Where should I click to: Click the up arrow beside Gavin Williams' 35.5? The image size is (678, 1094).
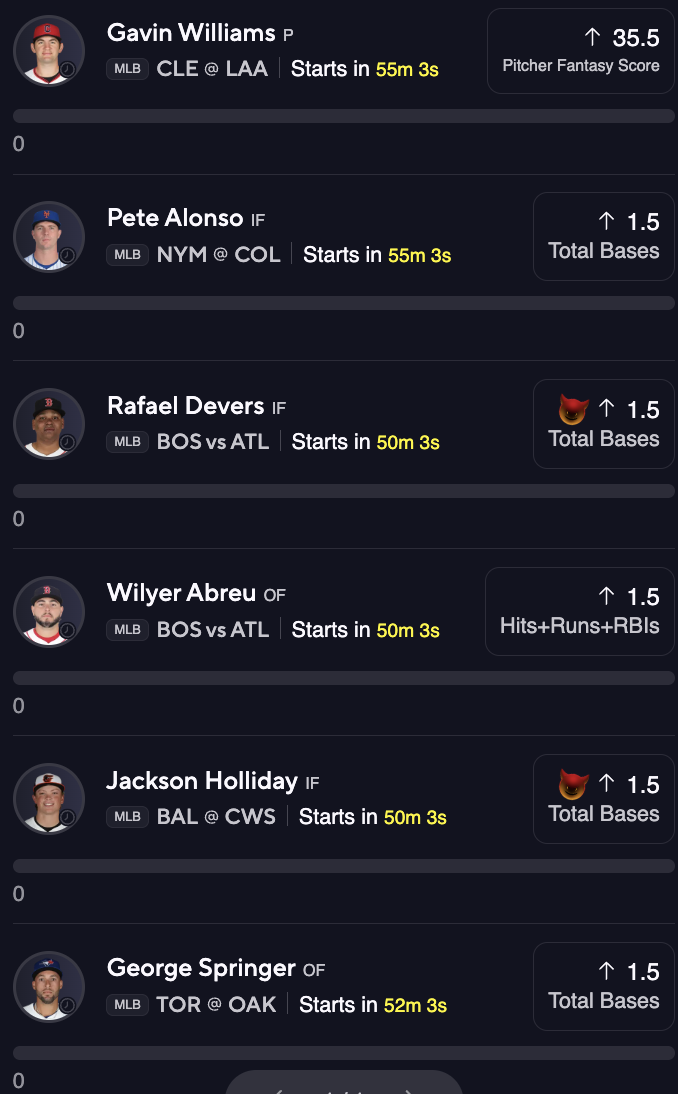(592, 38)
